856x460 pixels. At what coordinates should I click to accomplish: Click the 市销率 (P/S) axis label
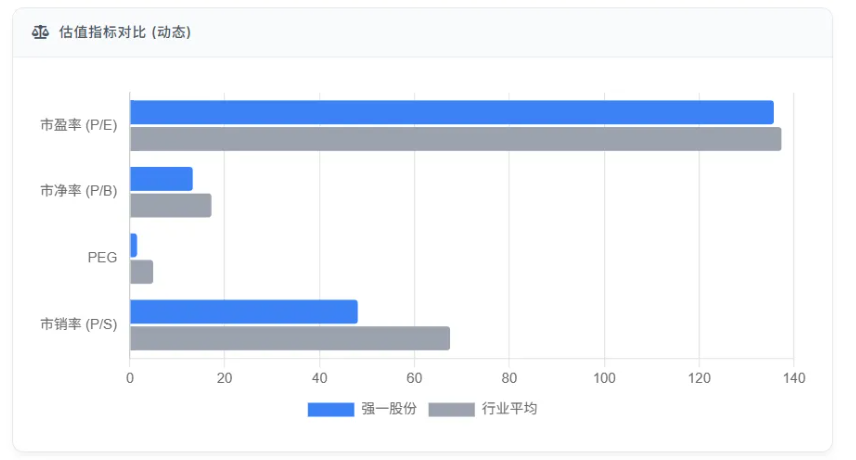click(x=79, y=324)
